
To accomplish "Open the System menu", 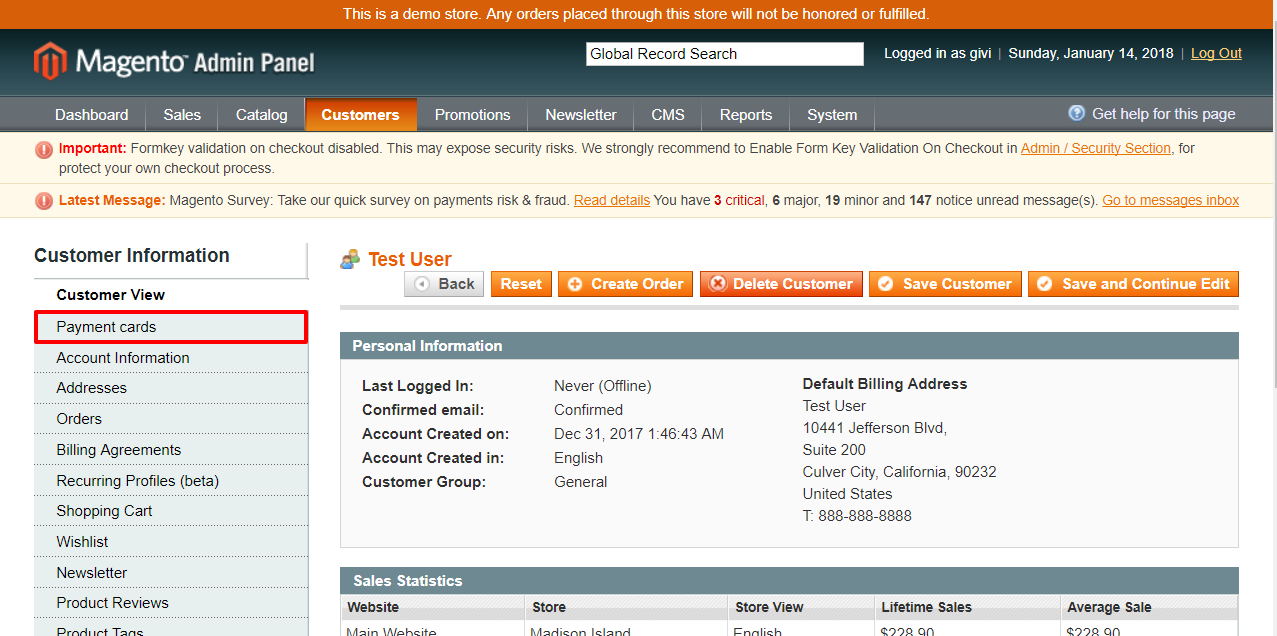I will [832, 115].
